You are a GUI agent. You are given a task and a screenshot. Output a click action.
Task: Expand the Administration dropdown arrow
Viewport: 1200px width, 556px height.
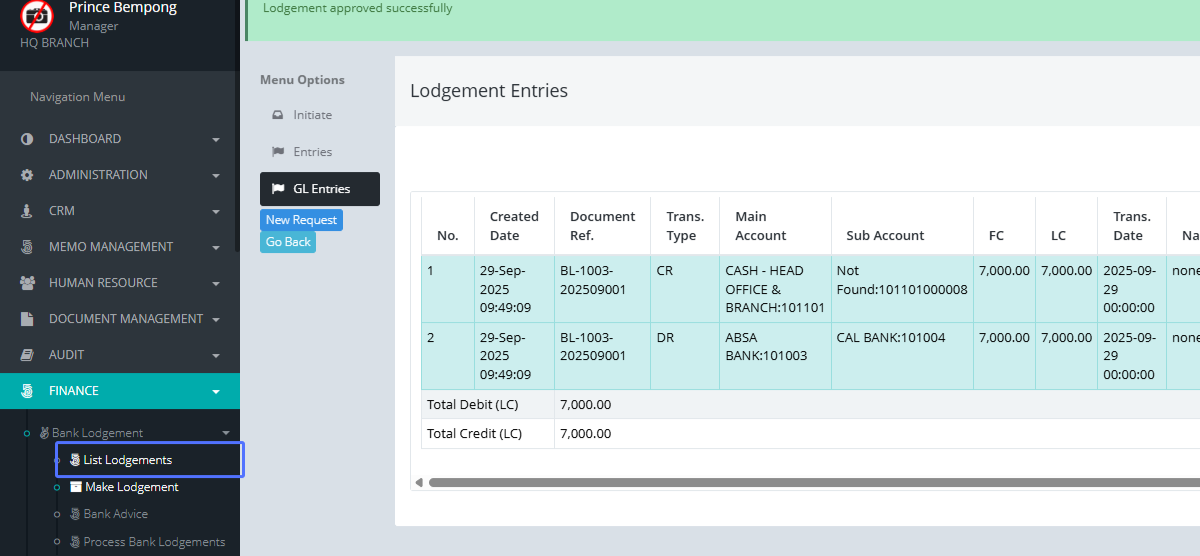(216, 176)
